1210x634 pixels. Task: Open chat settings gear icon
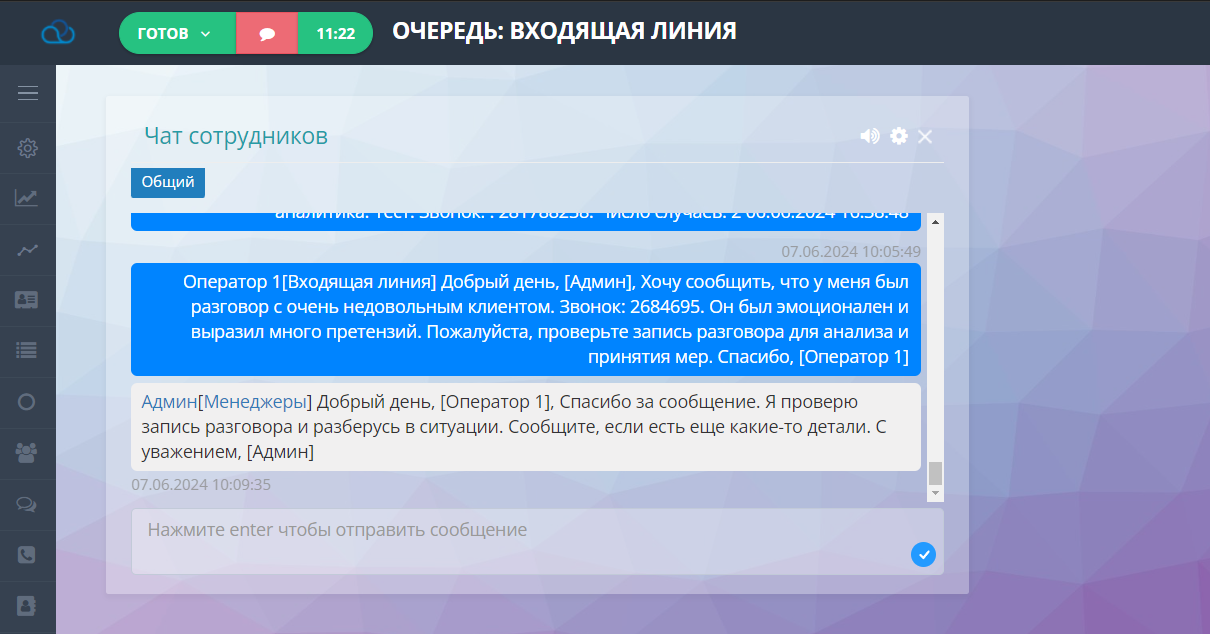899,136
